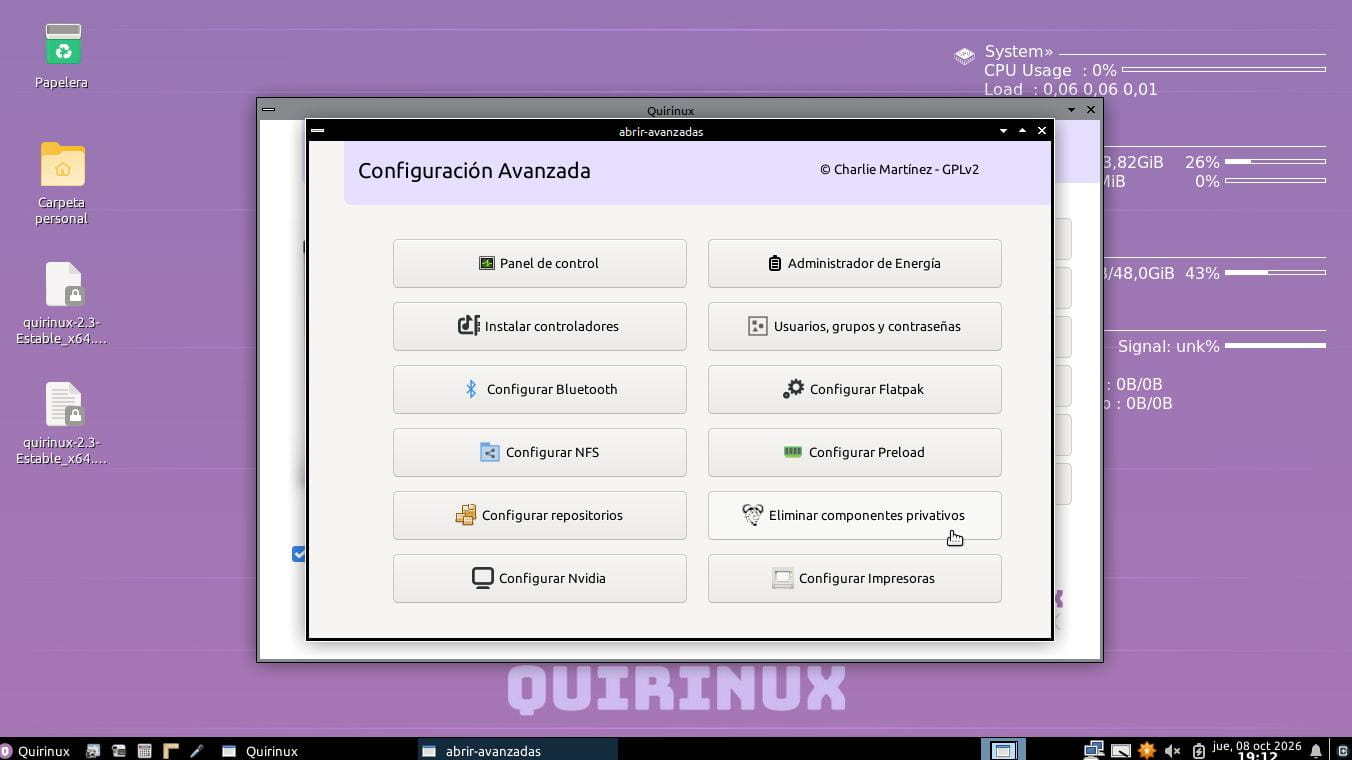Screen dimensions: 1352x760
Task: Select Configurar NFS
Action: 539,452
